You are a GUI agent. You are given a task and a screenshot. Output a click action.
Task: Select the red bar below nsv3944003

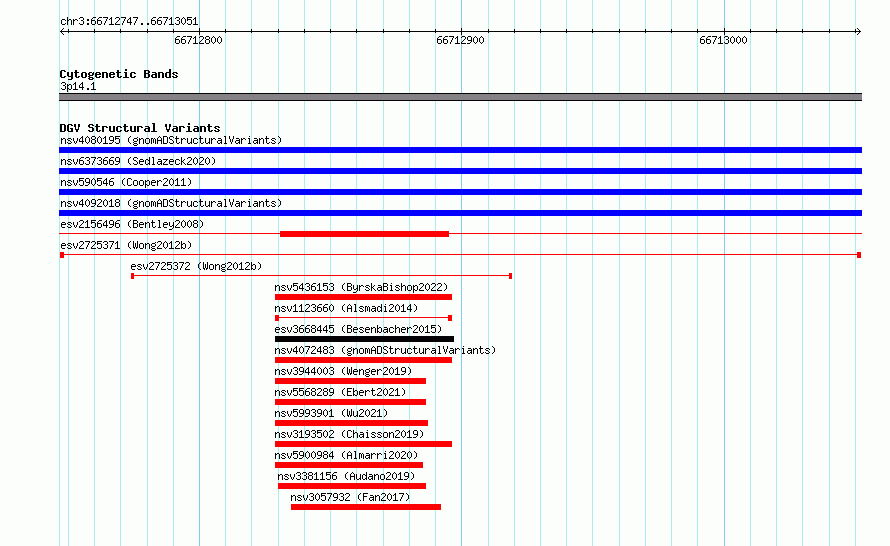[350, 381]
